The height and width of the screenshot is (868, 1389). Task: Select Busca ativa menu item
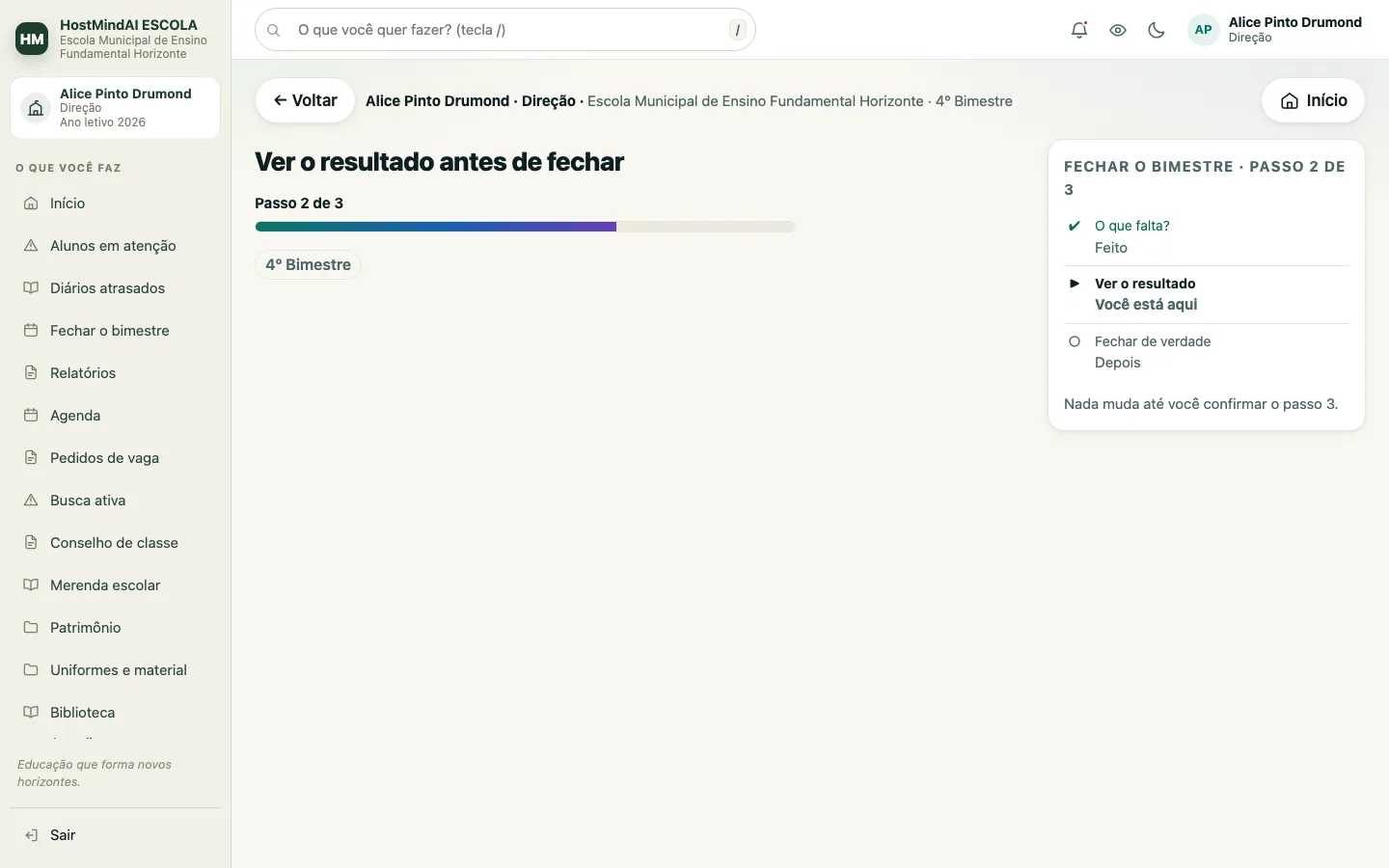click(x=115, y=501)
